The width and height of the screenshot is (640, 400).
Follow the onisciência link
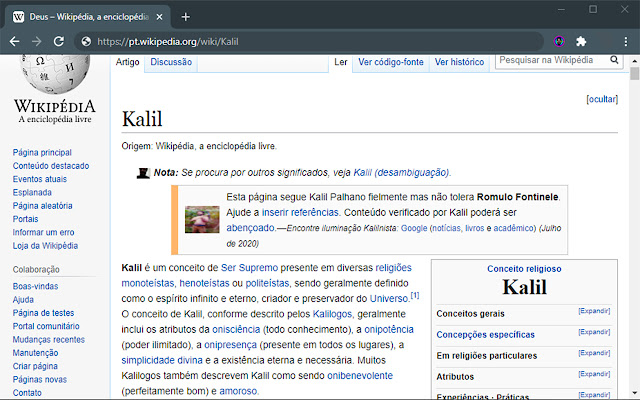(236, 329)
